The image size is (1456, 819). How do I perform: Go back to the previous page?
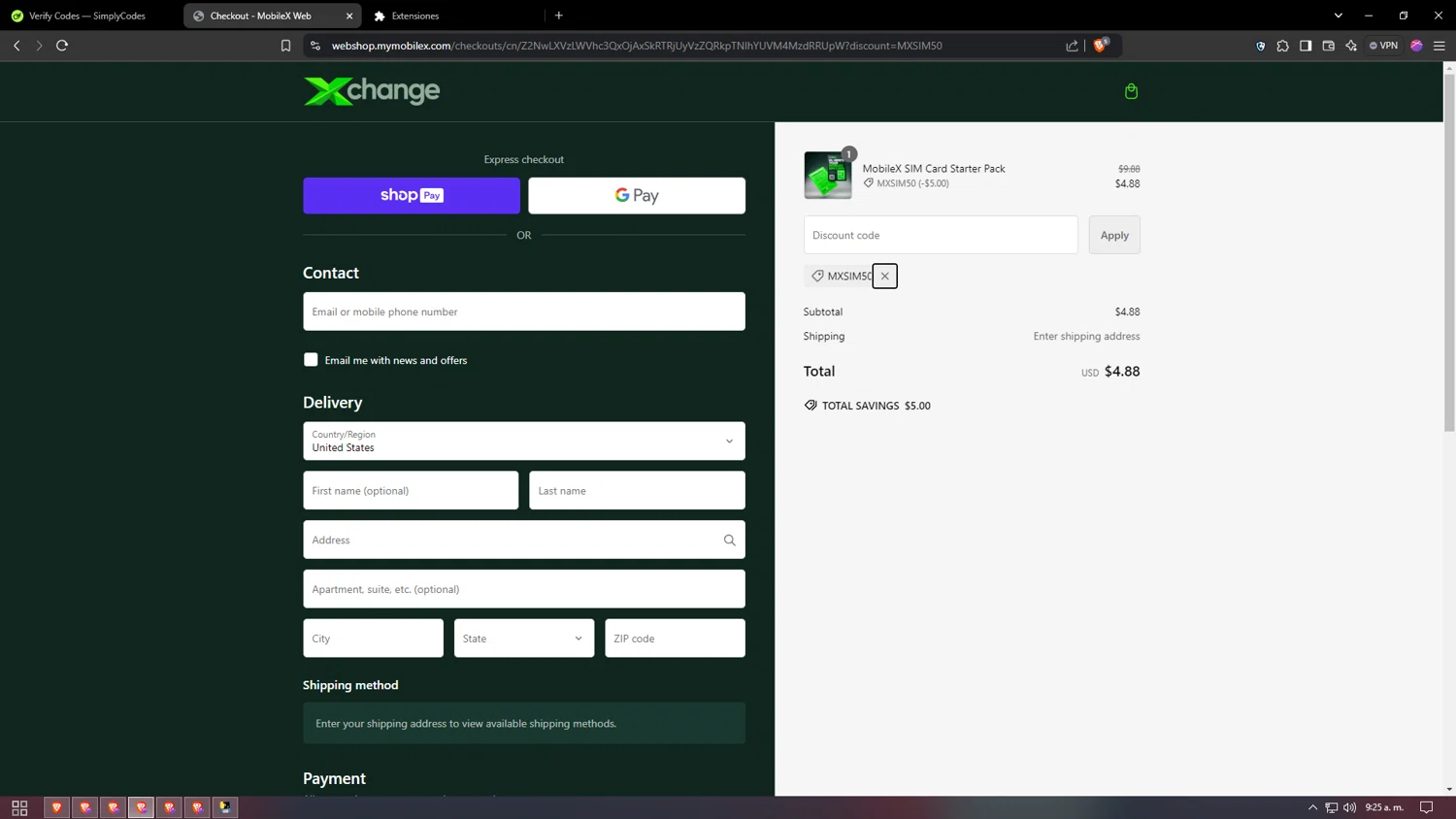coord(17,46)
